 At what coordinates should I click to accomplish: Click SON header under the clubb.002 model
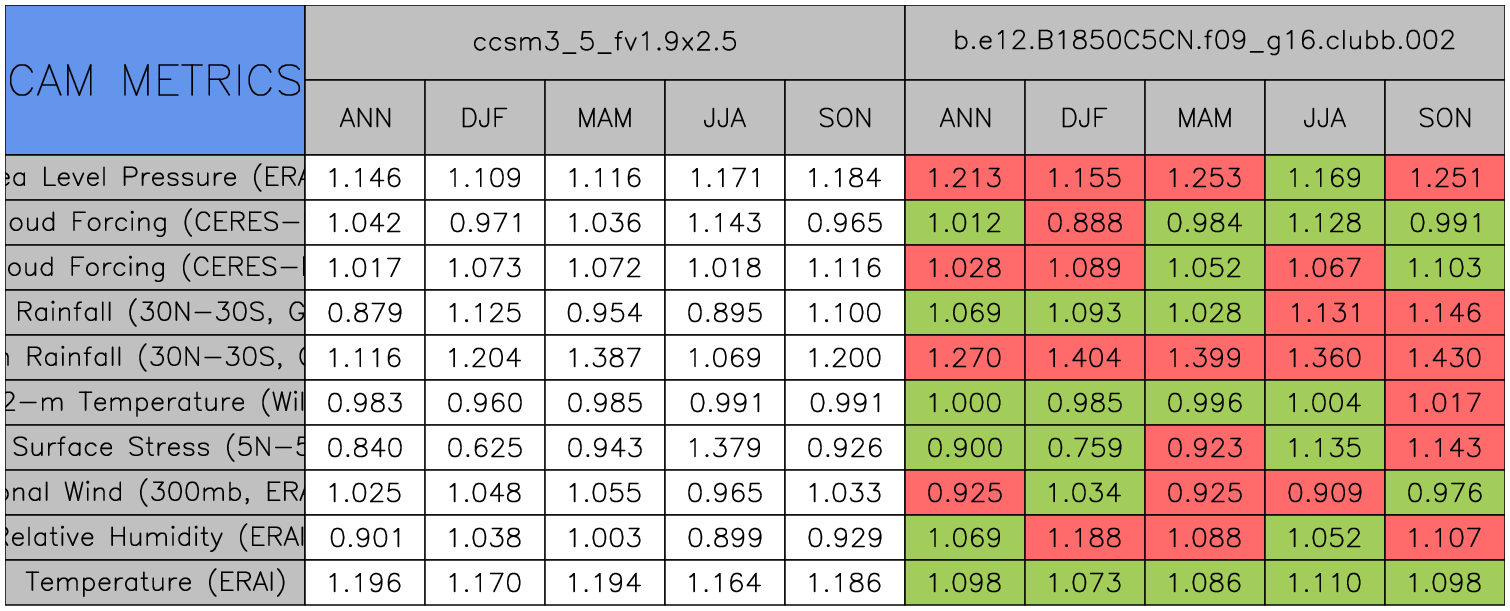pos(1445,118)
